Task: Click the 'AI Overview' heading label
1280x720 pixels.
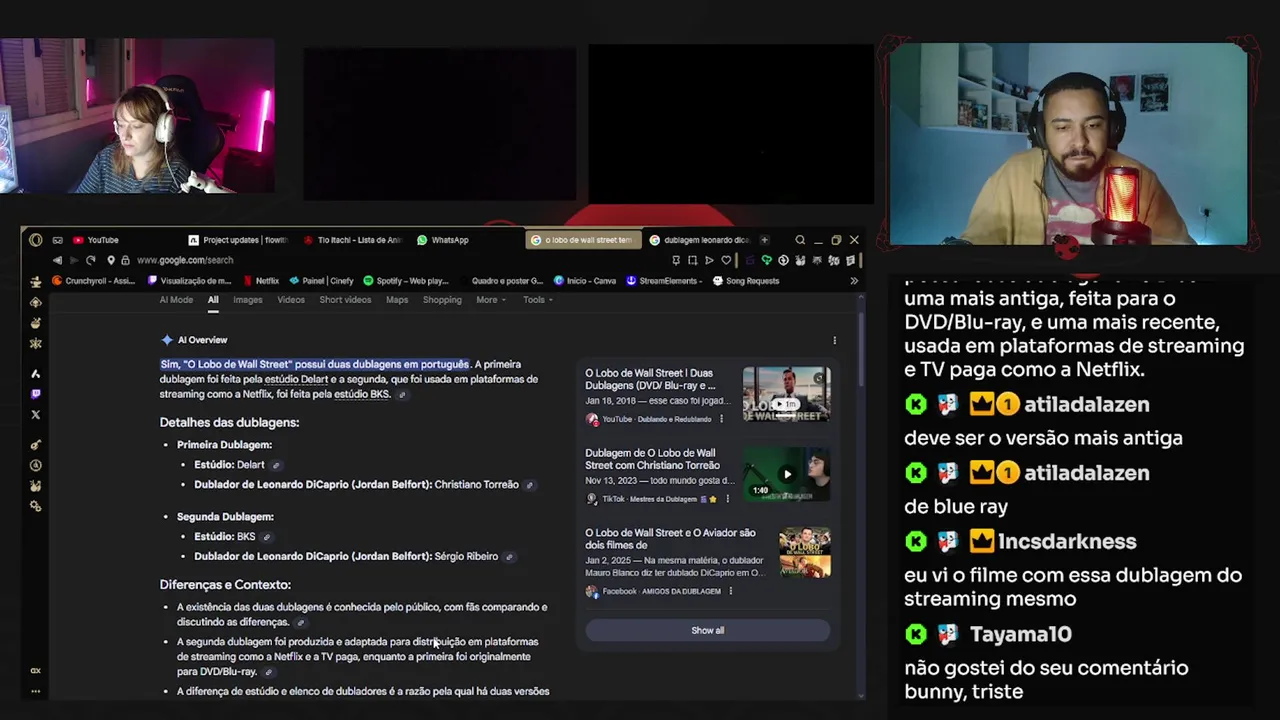Action: (202, 340)
